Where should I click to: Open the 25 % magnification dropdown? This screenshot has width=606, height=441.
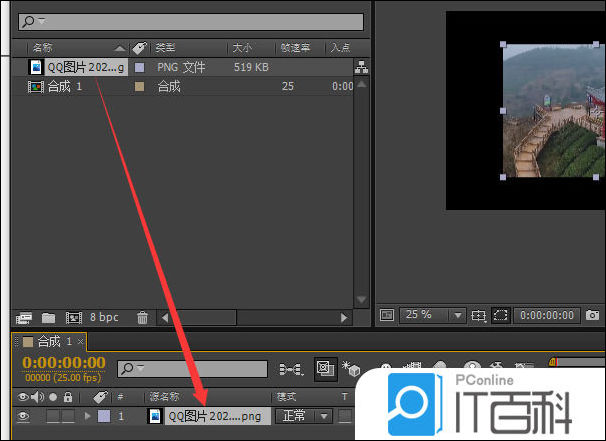click(x=432, y=315)
